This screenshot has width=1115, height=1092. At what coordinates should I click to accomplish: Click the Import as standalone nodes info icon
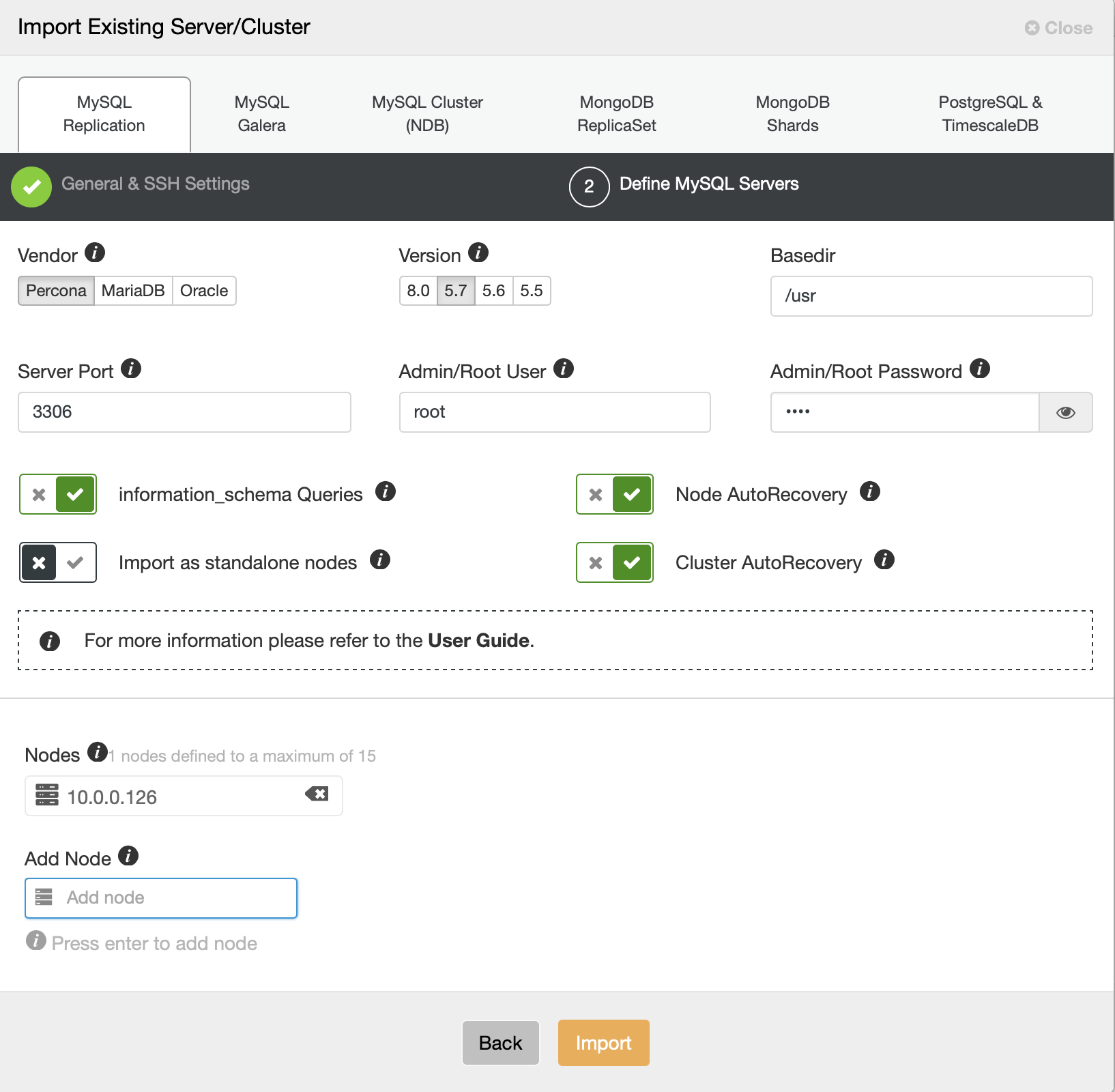coord(380,560)
